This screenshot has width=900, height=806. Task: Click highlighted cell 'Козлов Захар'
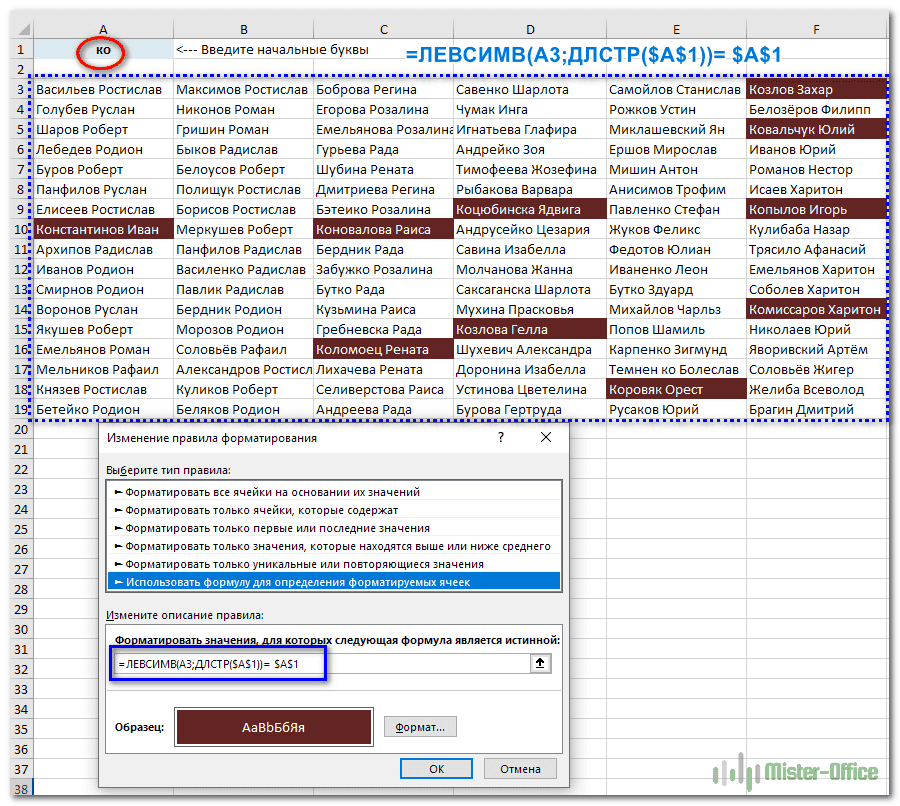click(816, 90)
